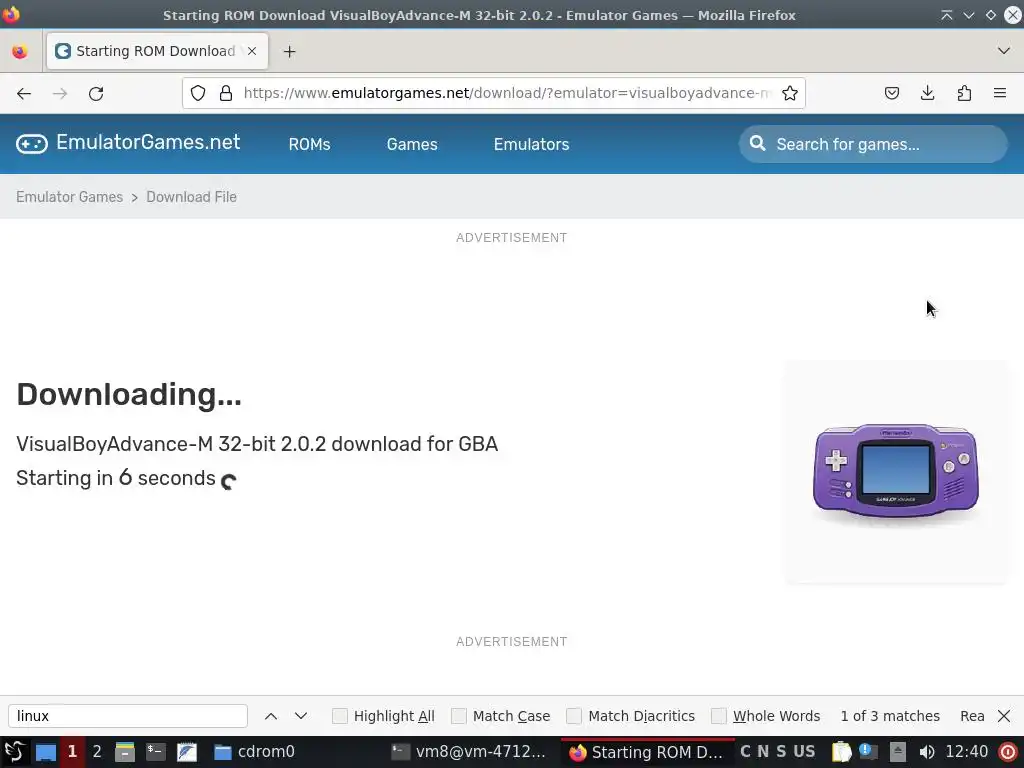
Task: Open the tracking protection shield icon
Action: tap(198, 93)
